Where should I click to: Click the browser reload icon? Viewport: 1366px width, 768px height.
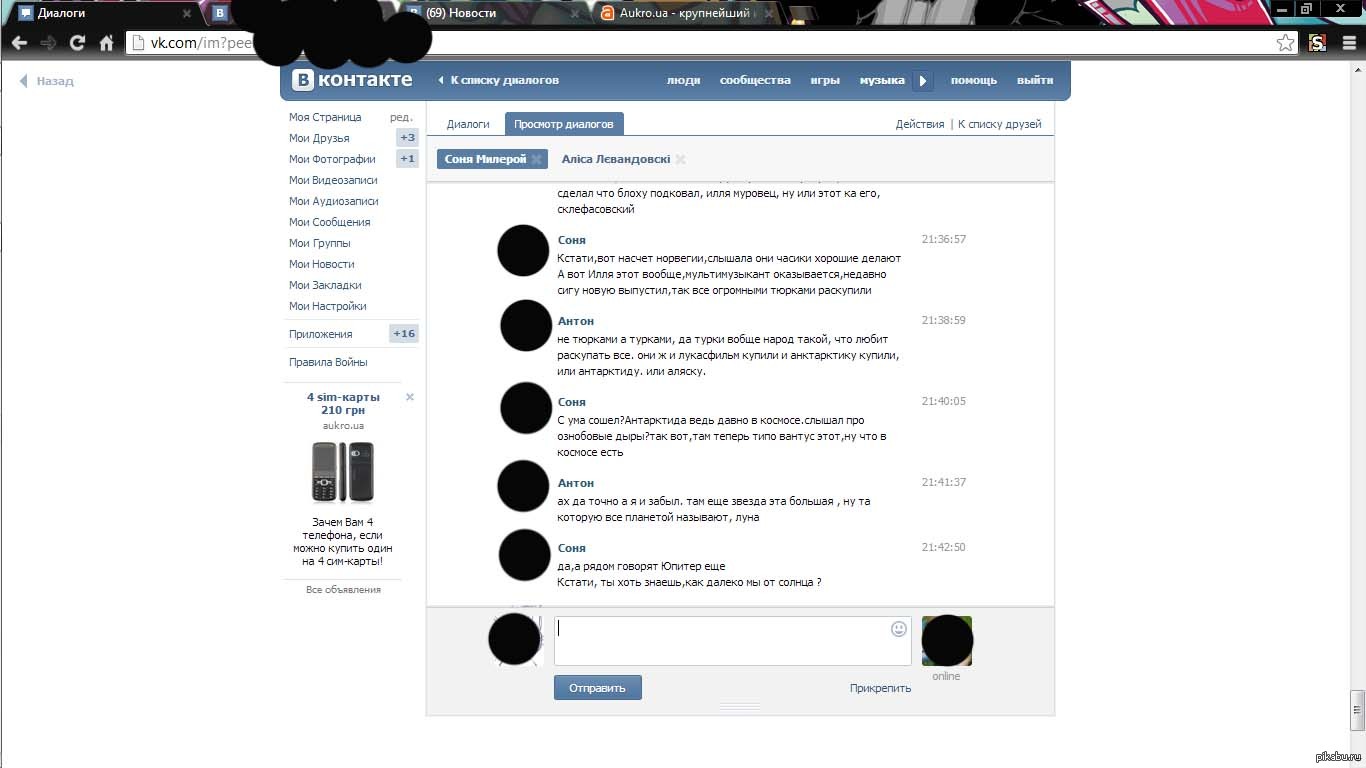point(77,43)
